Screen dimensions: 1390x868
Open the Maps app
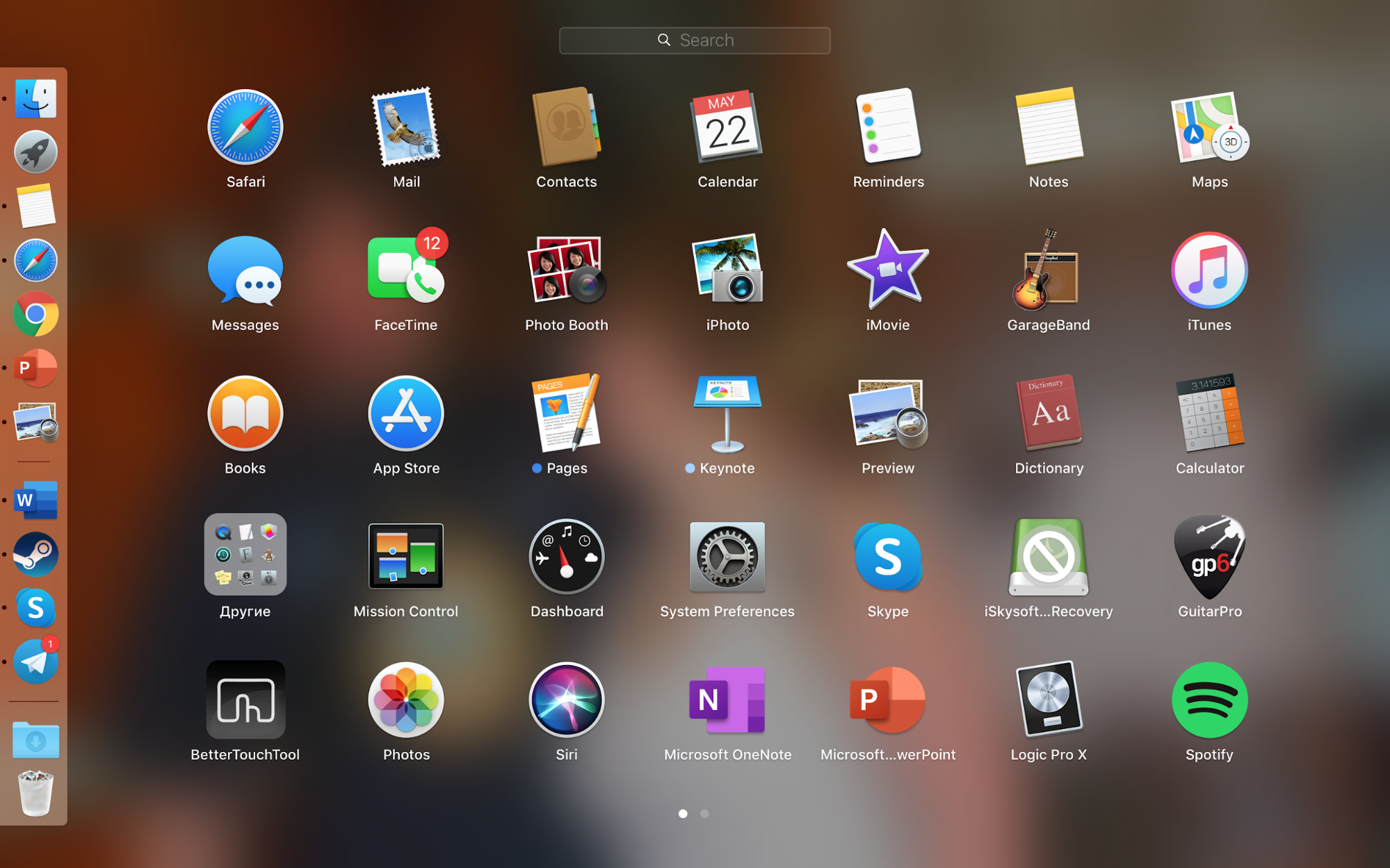tap(1209, 127)
